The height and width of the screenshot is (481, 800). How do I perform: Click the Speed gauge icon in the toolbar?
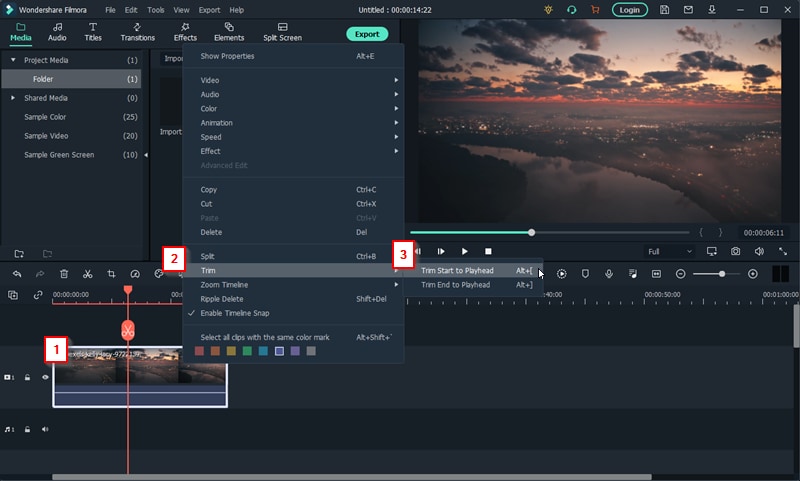tap(135, 274)
